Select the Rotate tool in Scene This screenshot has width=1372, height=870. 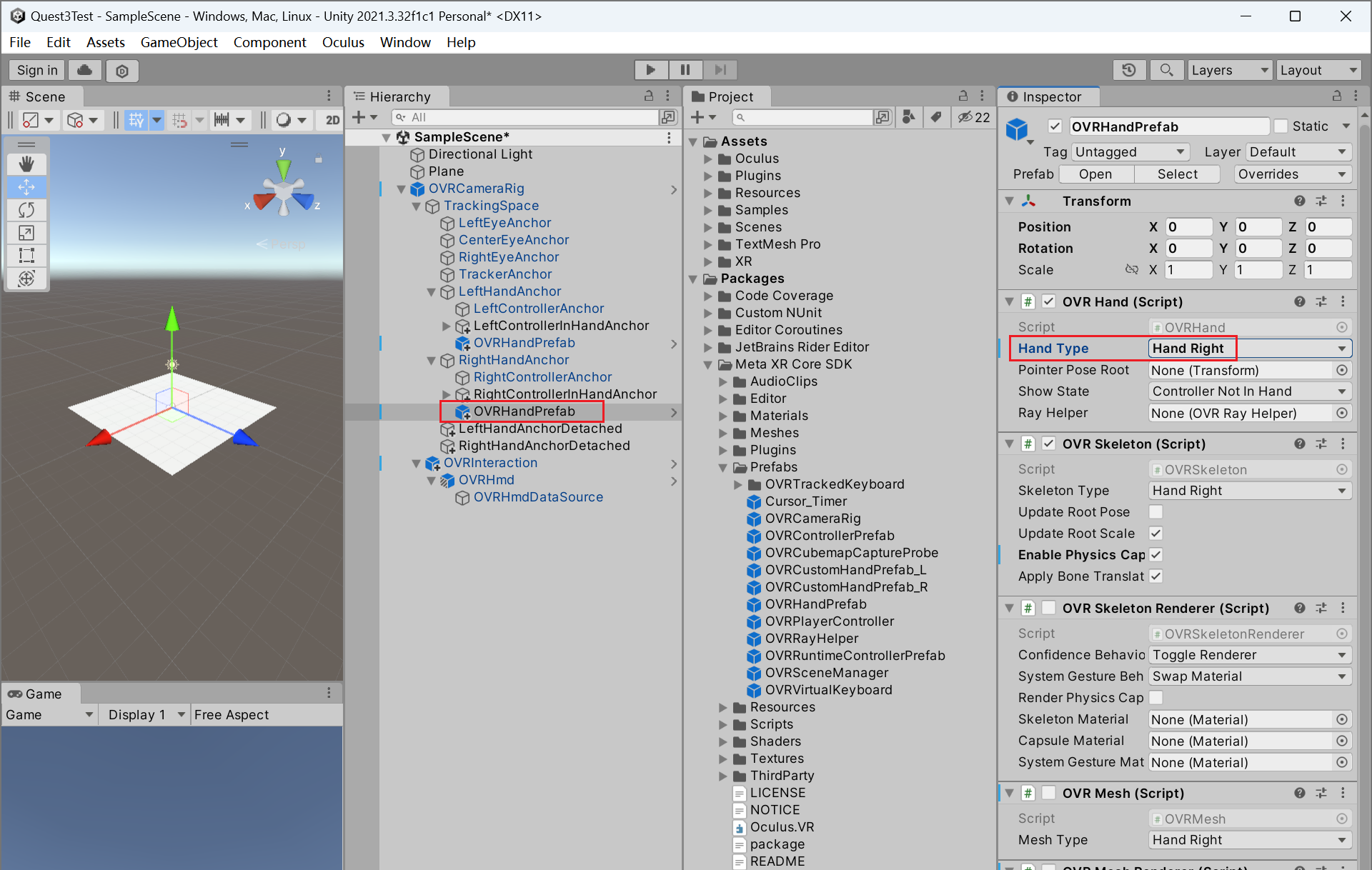click(x=26, y=210)
